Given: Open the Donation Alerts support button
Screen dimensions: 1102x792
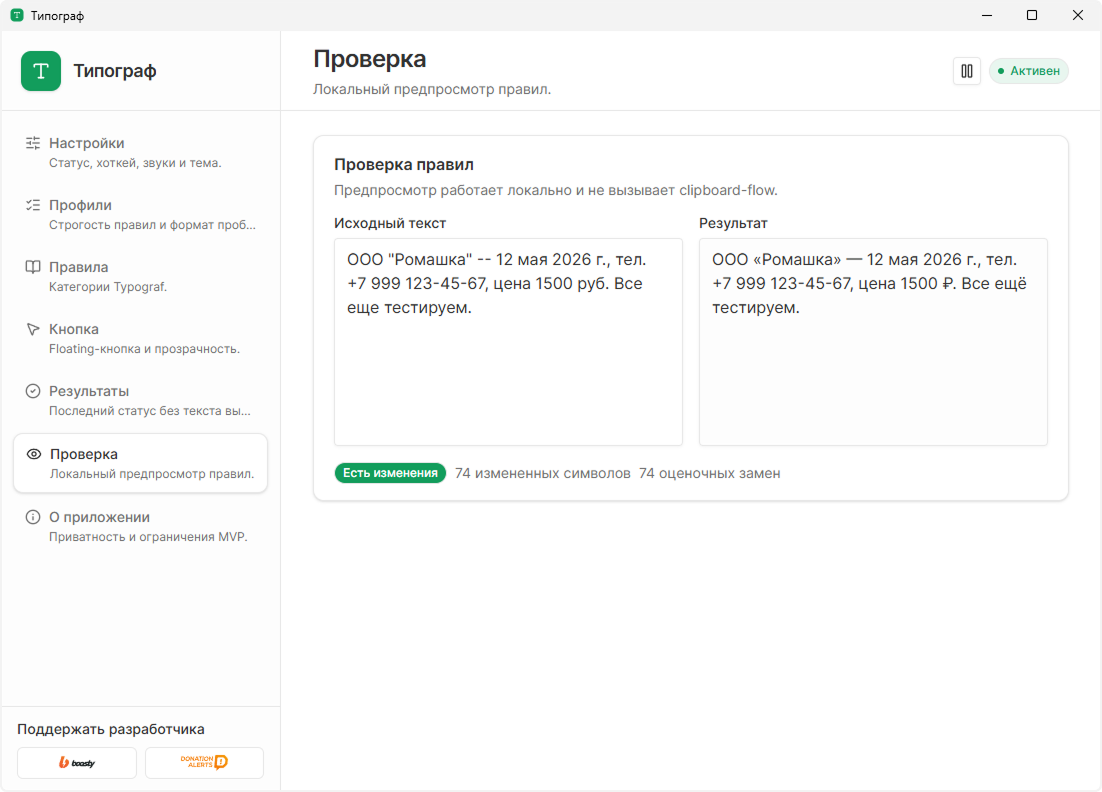Looking at the screenshot, I should coord(205,762).
